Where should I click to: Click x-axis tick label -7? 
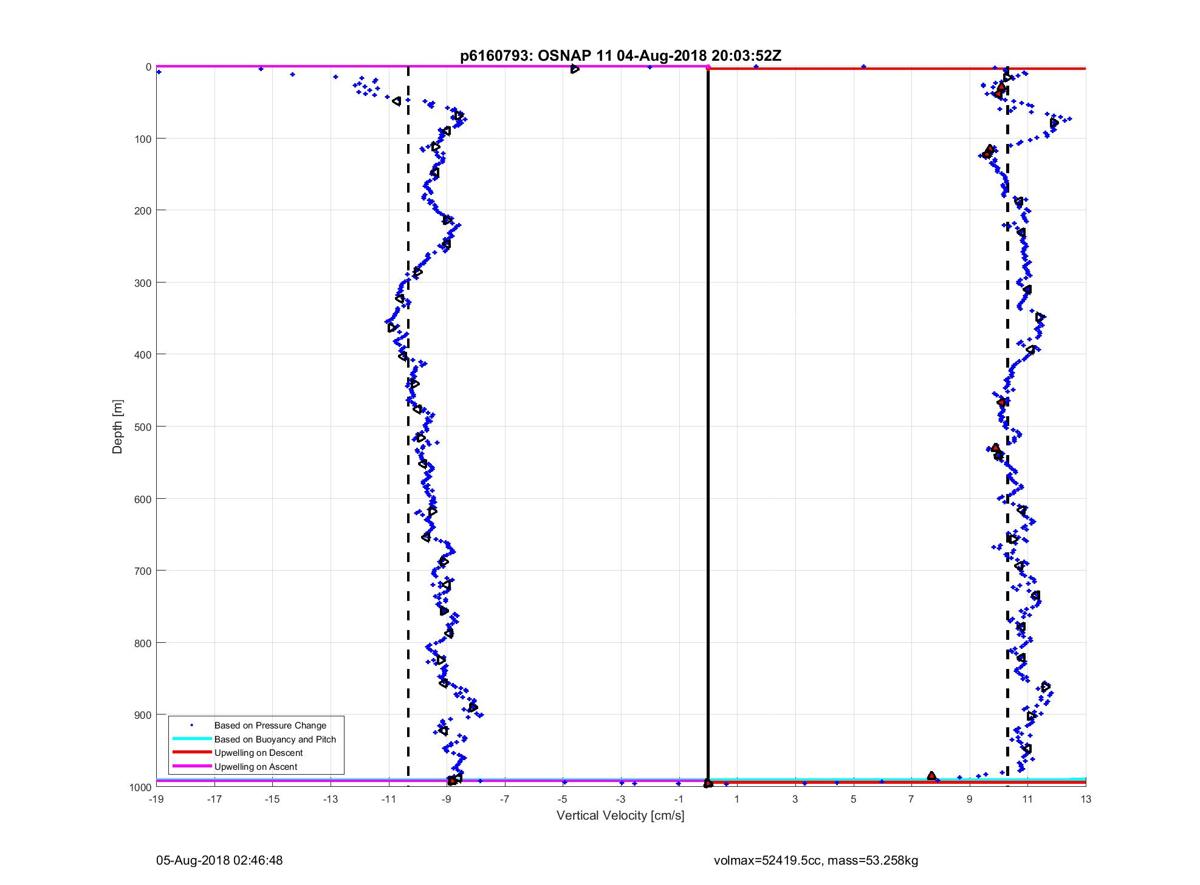click(x=505, y=799)
